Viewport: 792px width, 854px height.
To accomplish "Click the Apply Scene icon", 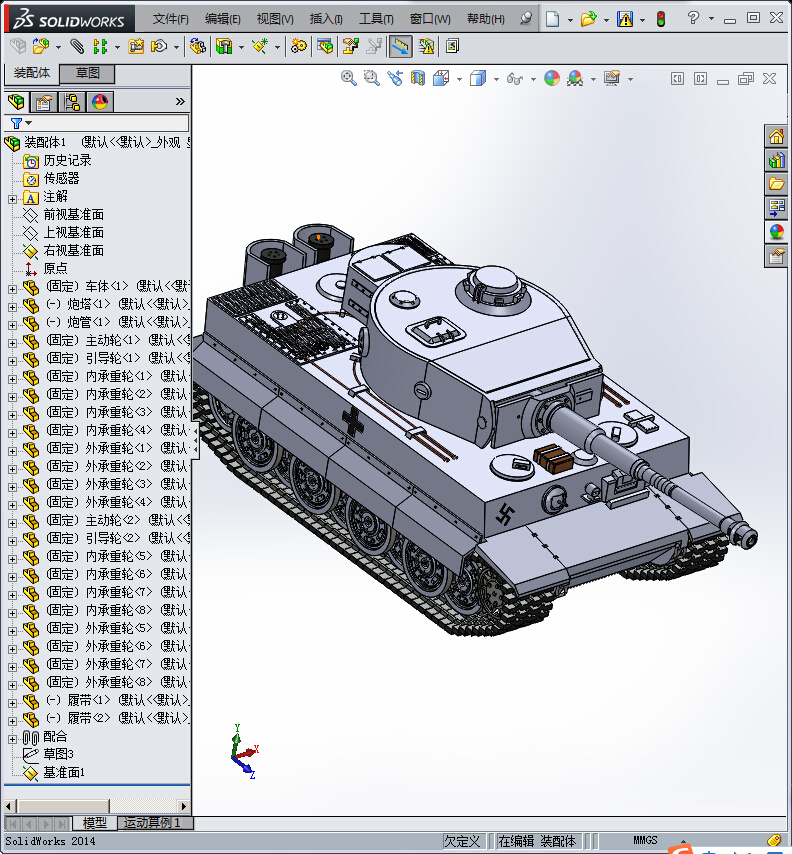I will 575,78.
